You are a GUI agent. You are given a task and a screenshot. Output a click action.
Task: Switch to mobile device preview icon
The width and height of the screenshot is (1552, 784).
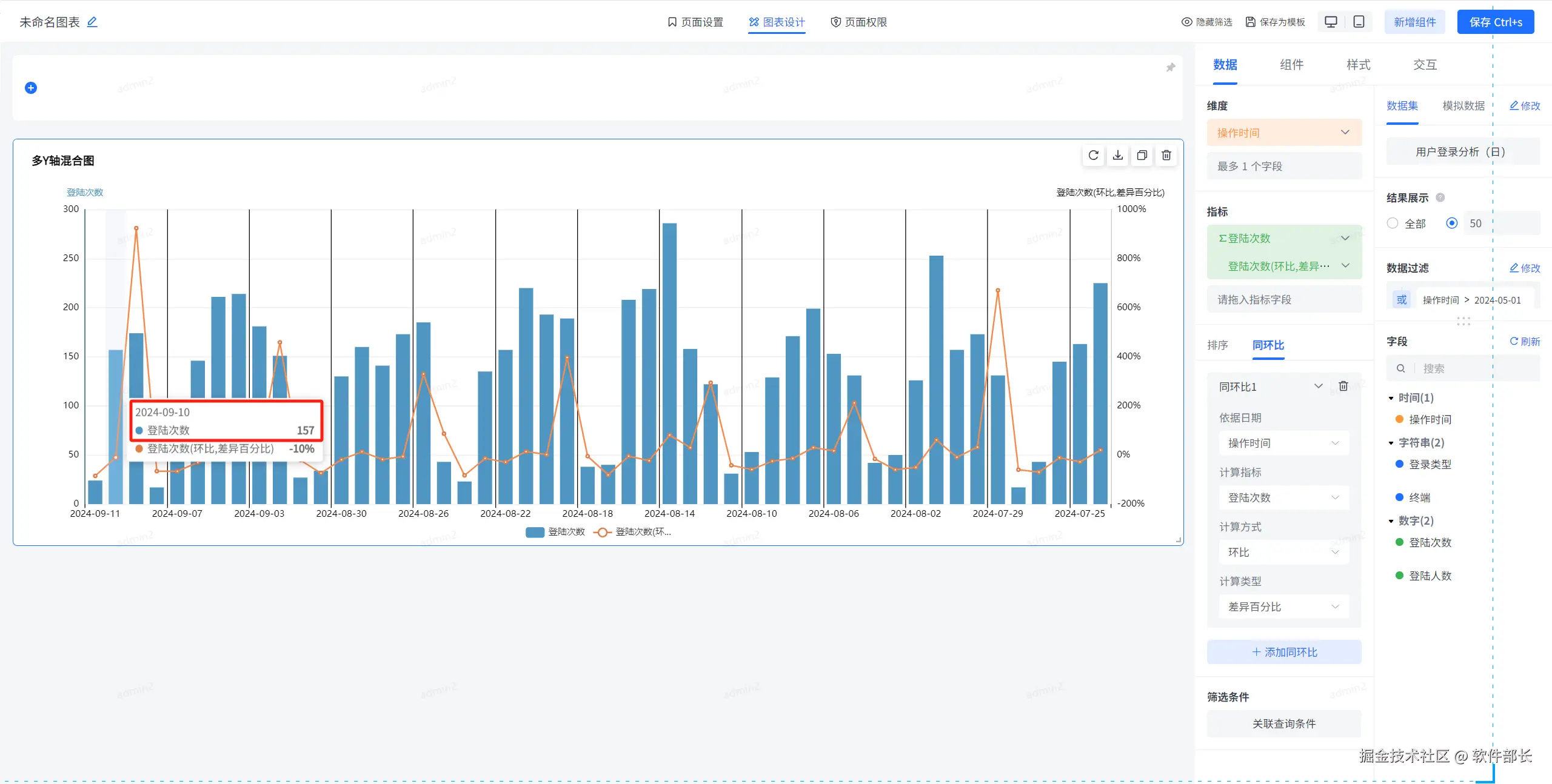(x=1359, y=22)
